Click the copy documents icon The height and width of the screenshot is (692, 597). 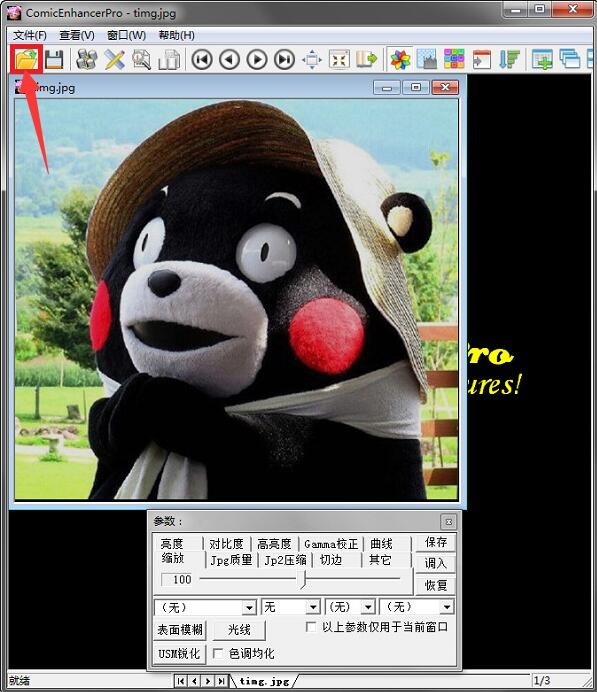click(169, 59)
